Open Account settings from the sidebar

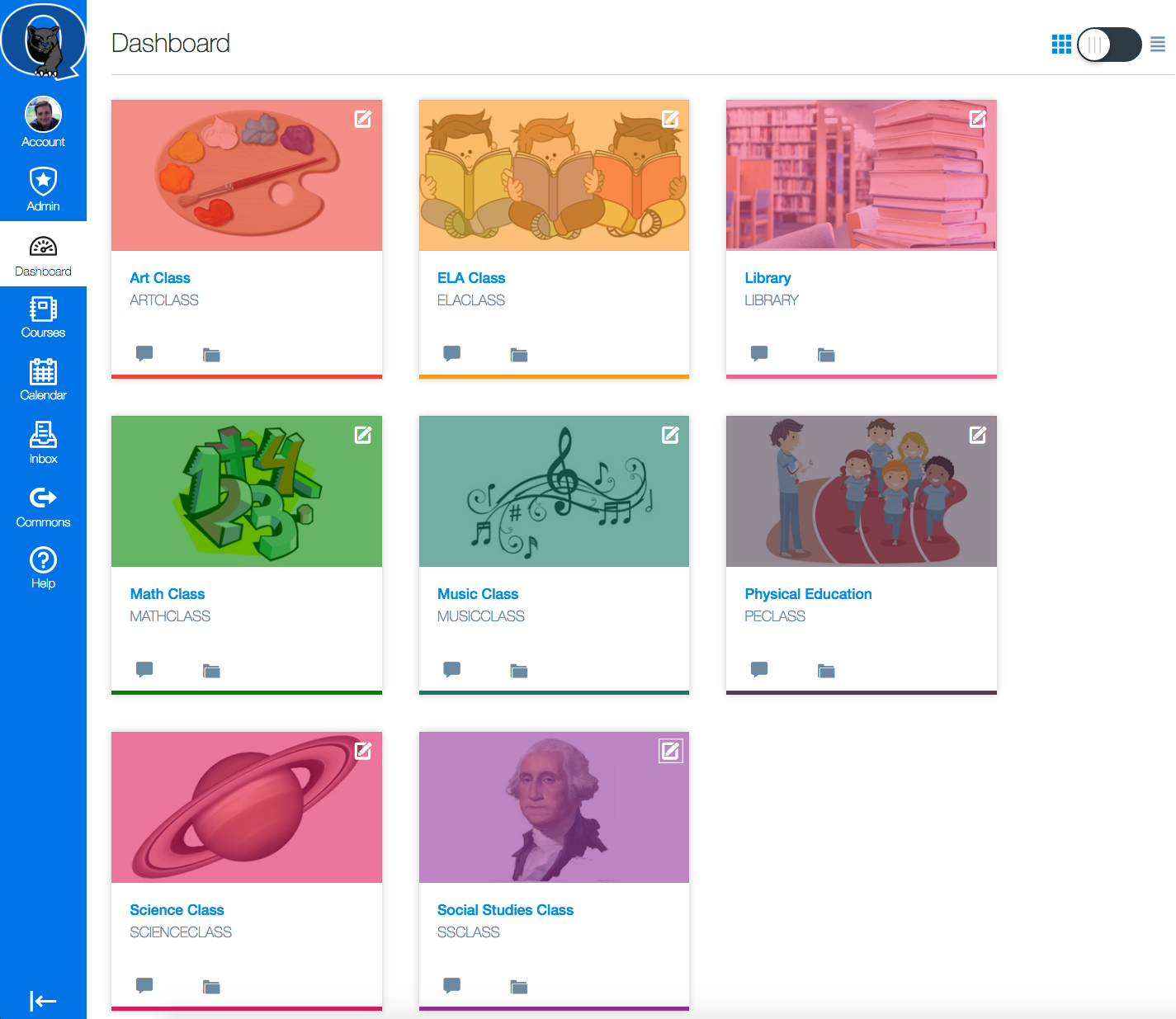[43, 121]
